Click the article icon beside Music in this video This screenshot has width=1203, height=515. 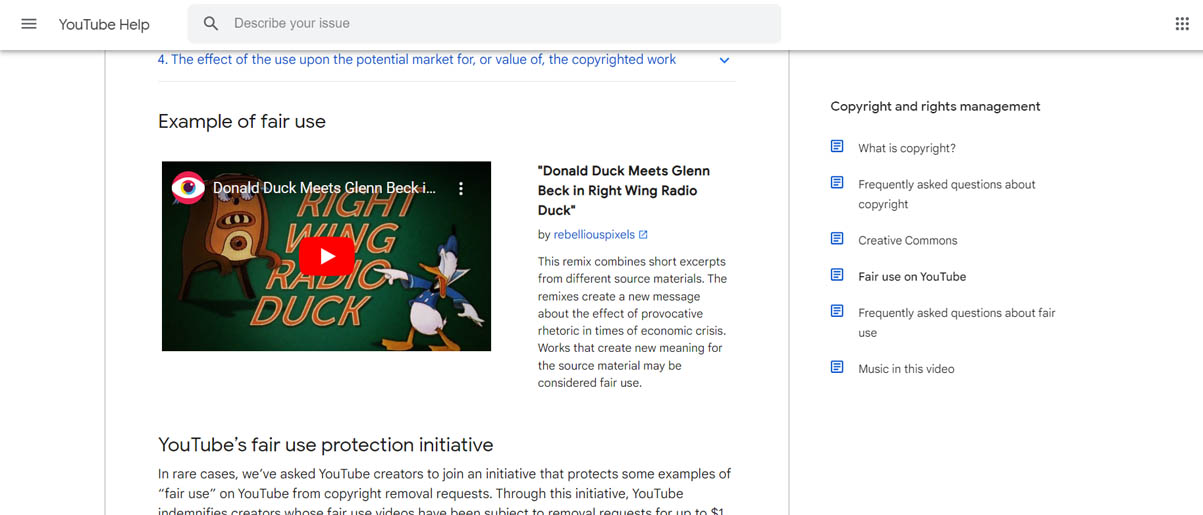click(837, 367)
